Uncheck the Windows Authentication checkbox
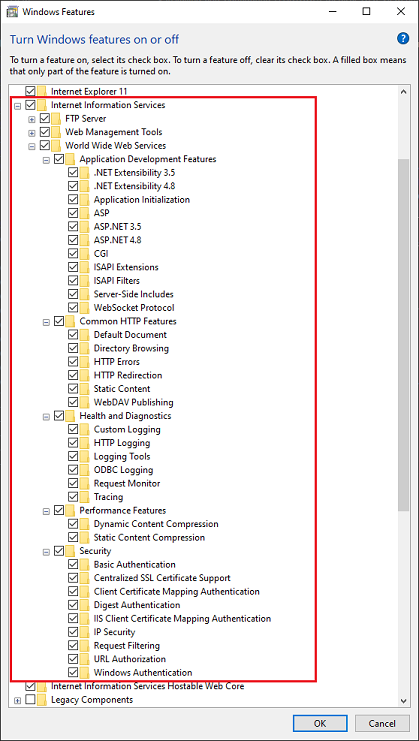Image resolution: width=419 pixels, height=741 pixels. pos(73,672)
